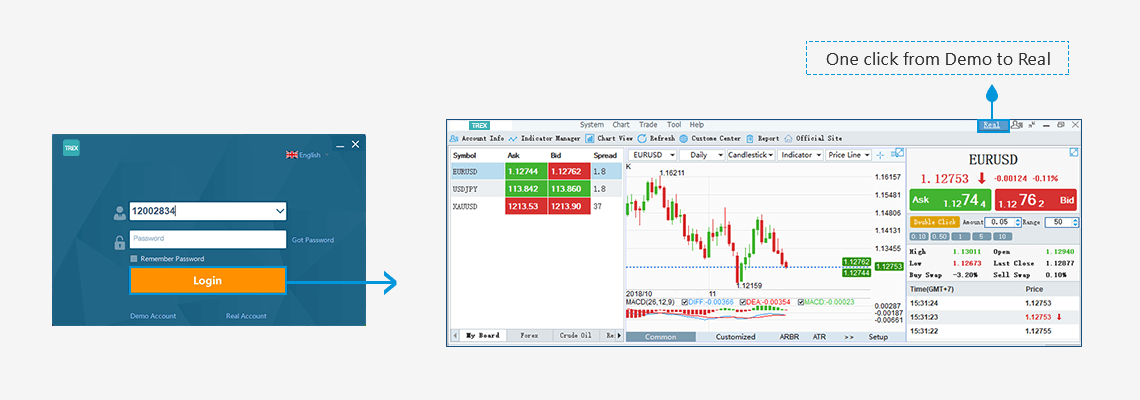The image size is (1140, 400).
Task: Select the ATR indicator tab
Action: coord(819,337)
